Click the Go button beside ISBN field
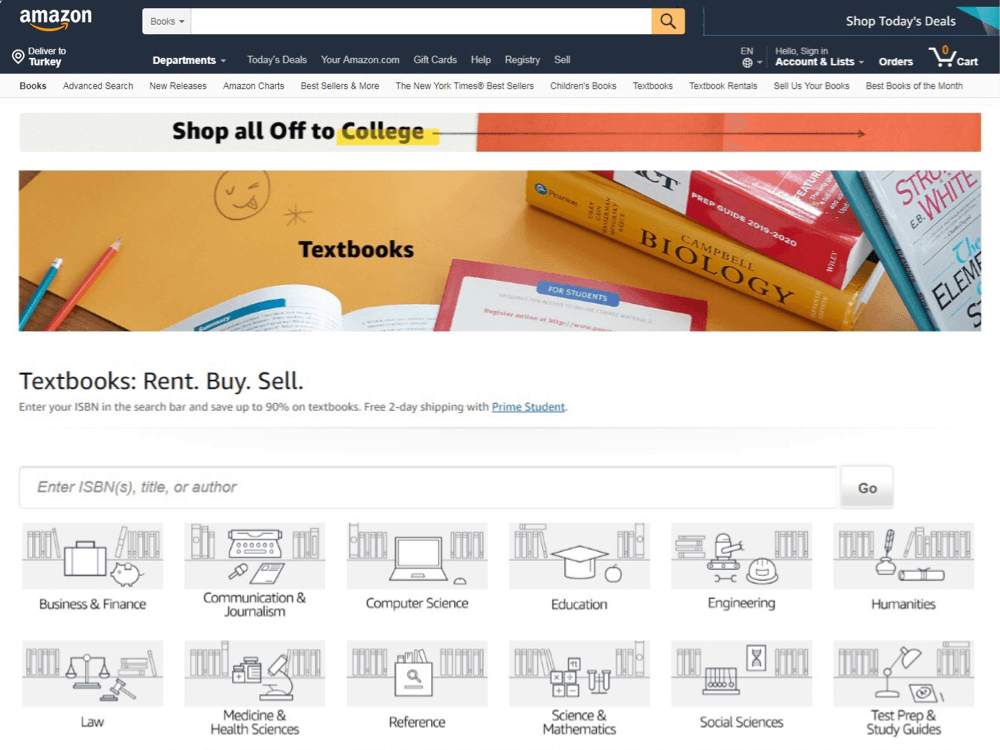This screenshot has width=1000, height=750. pos(867,488)
